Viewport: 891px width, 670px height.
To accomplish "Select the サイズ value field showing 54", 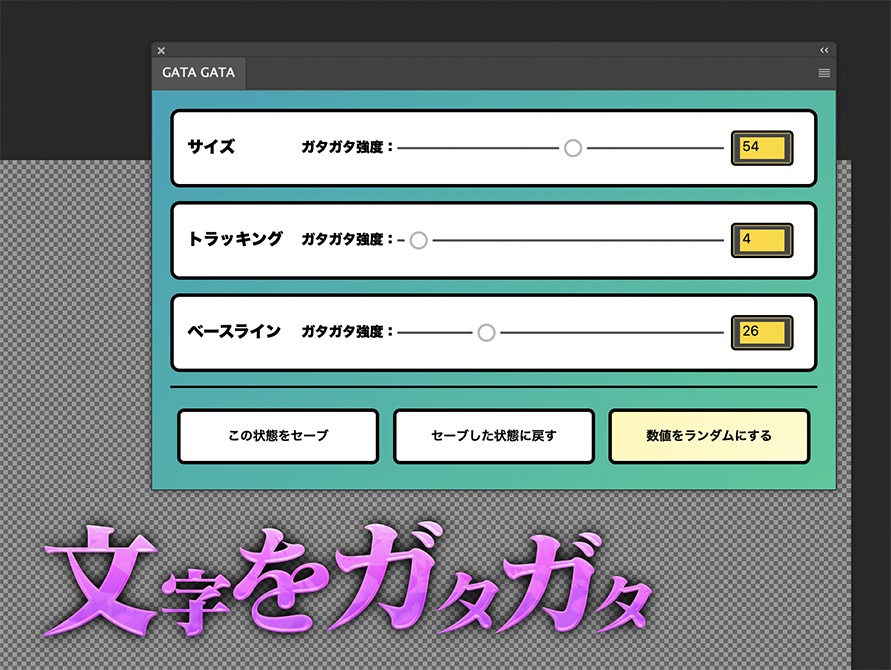I will pos(761,146).
